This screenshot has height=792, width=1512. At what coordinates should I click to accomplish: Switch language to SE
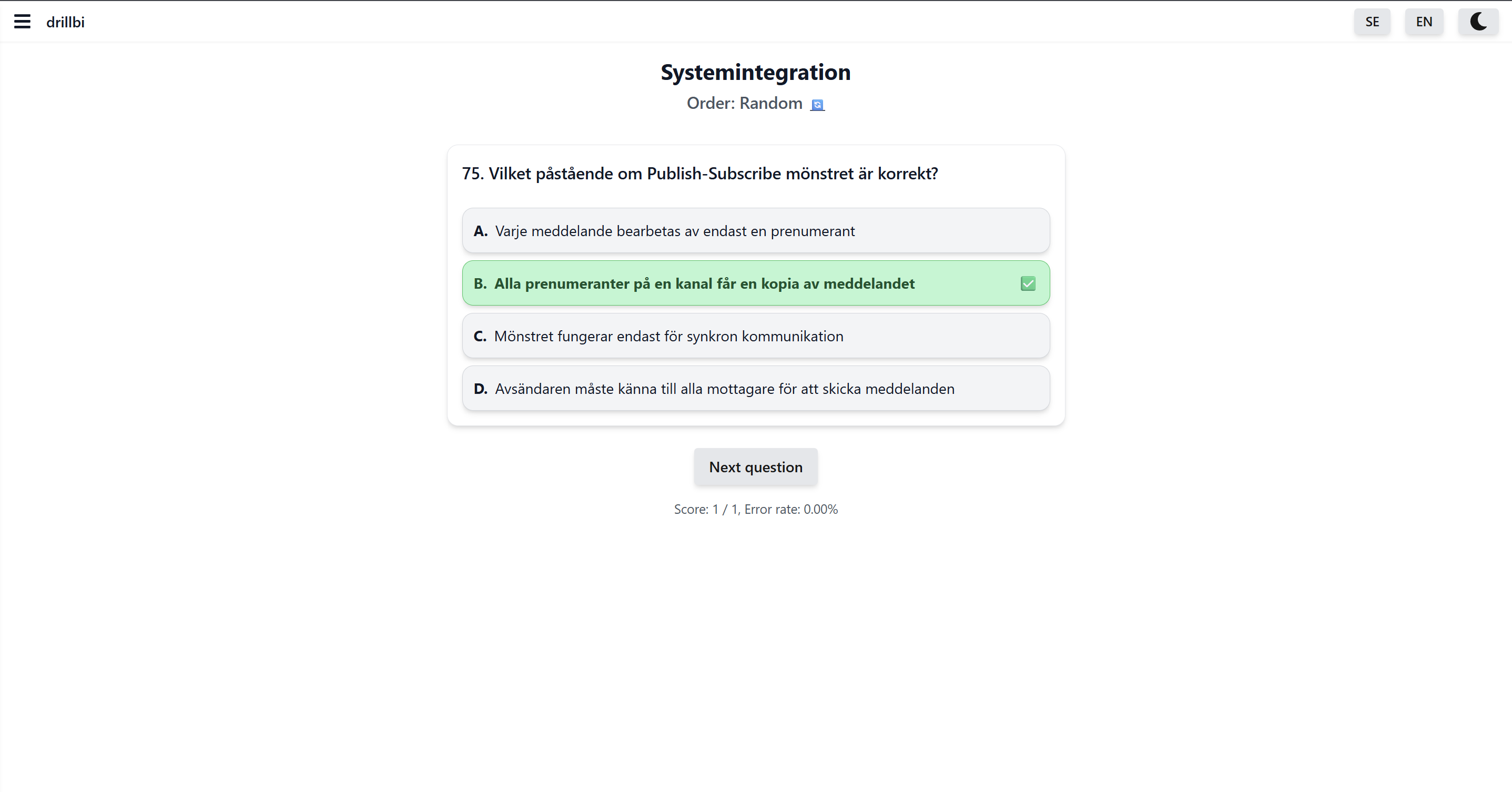pyautogui.click(x=1372, y=22)
